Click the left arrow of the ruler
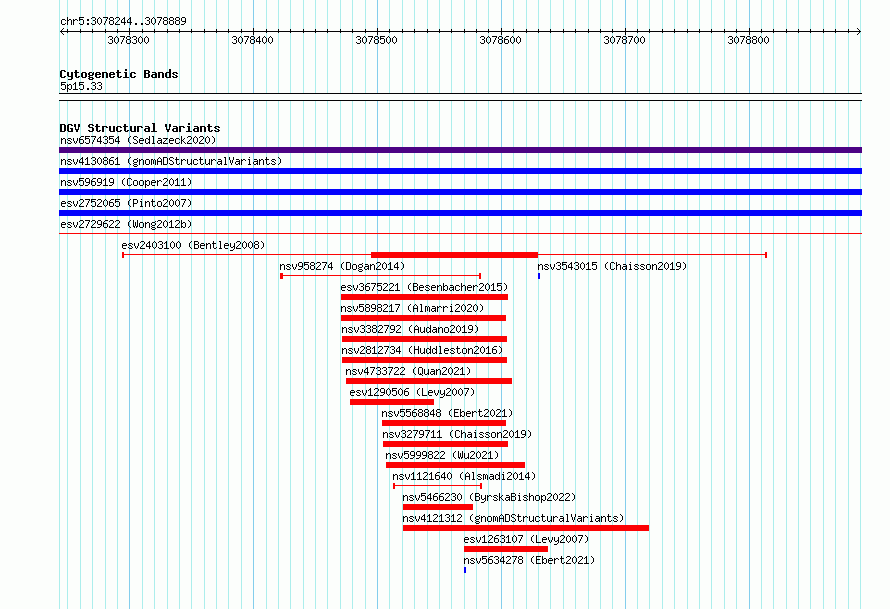The width and height of the screenshot is (890, 609). tap(62, 31)
